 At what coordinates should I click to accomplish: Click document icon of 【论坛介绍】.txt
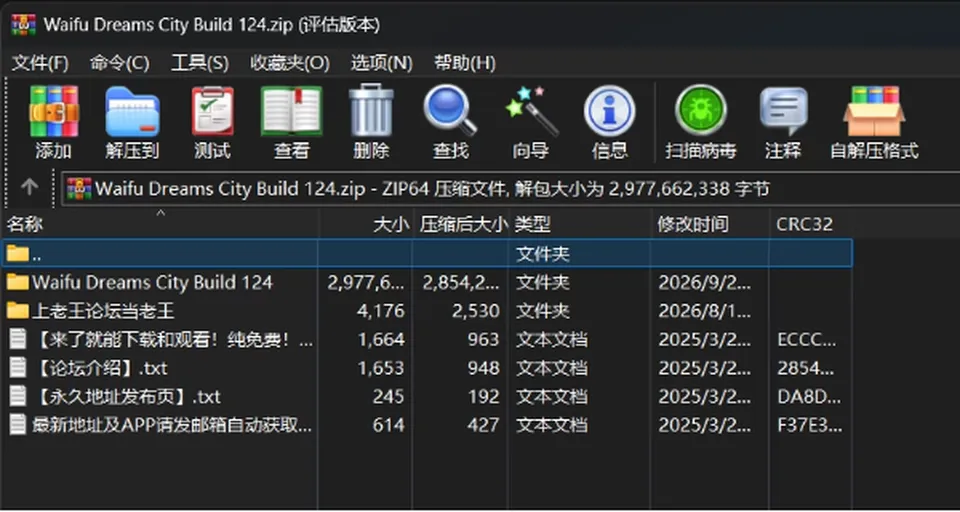click(18, 367)
